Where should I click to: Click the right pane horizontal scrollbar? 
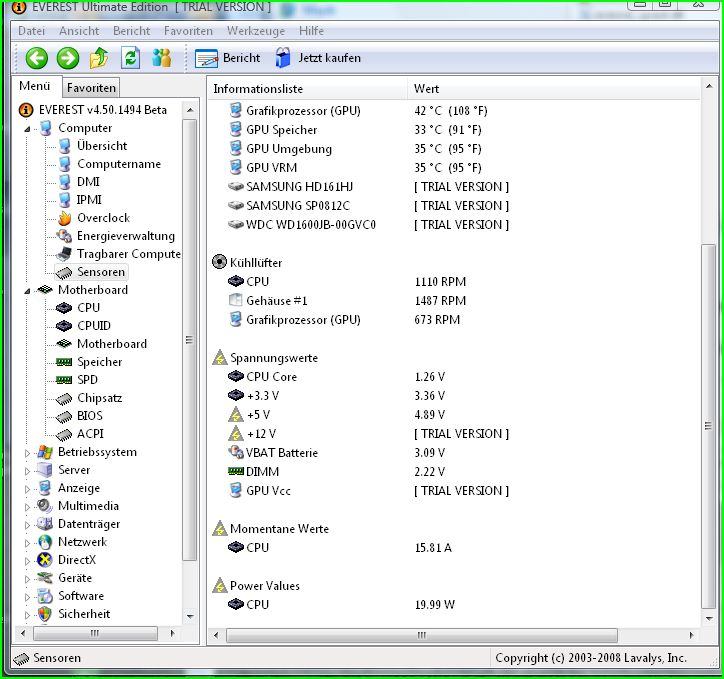coord(422,636)
